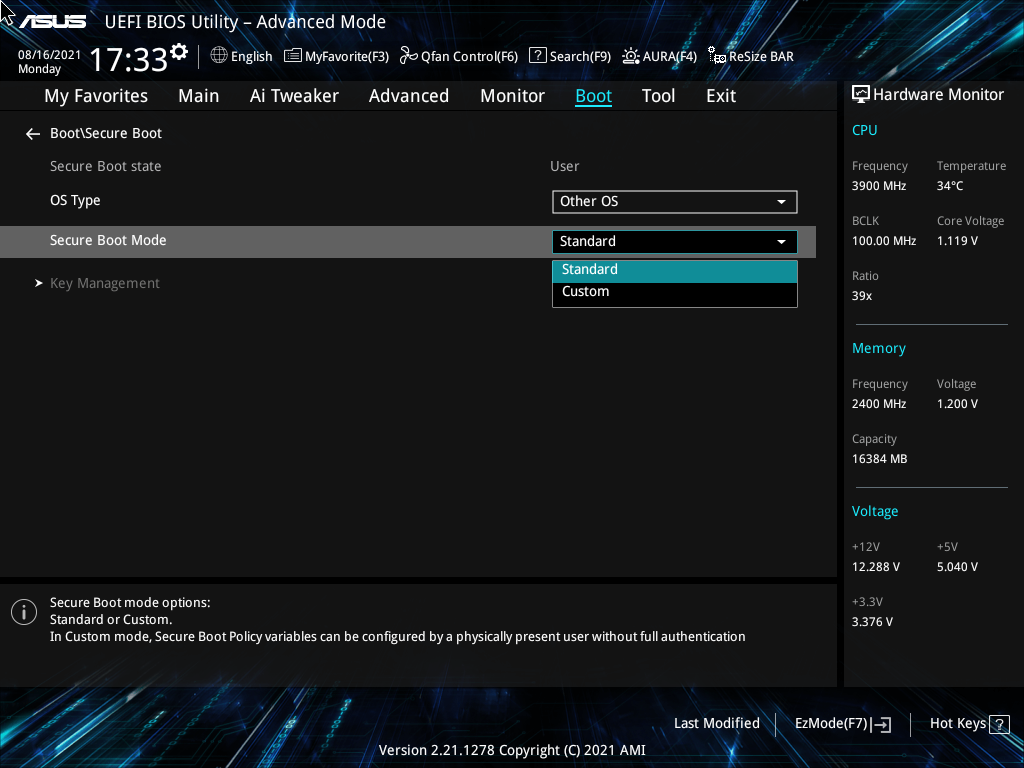Click the Voltage section heading

click(875, 511)
